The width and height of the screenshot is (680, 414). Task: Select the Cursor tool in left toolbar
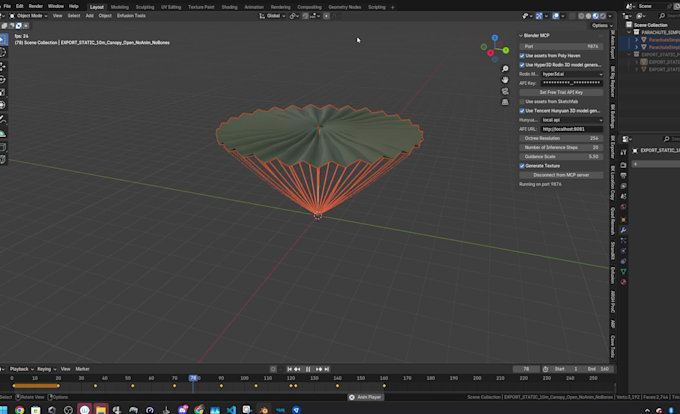pos(3,52)
